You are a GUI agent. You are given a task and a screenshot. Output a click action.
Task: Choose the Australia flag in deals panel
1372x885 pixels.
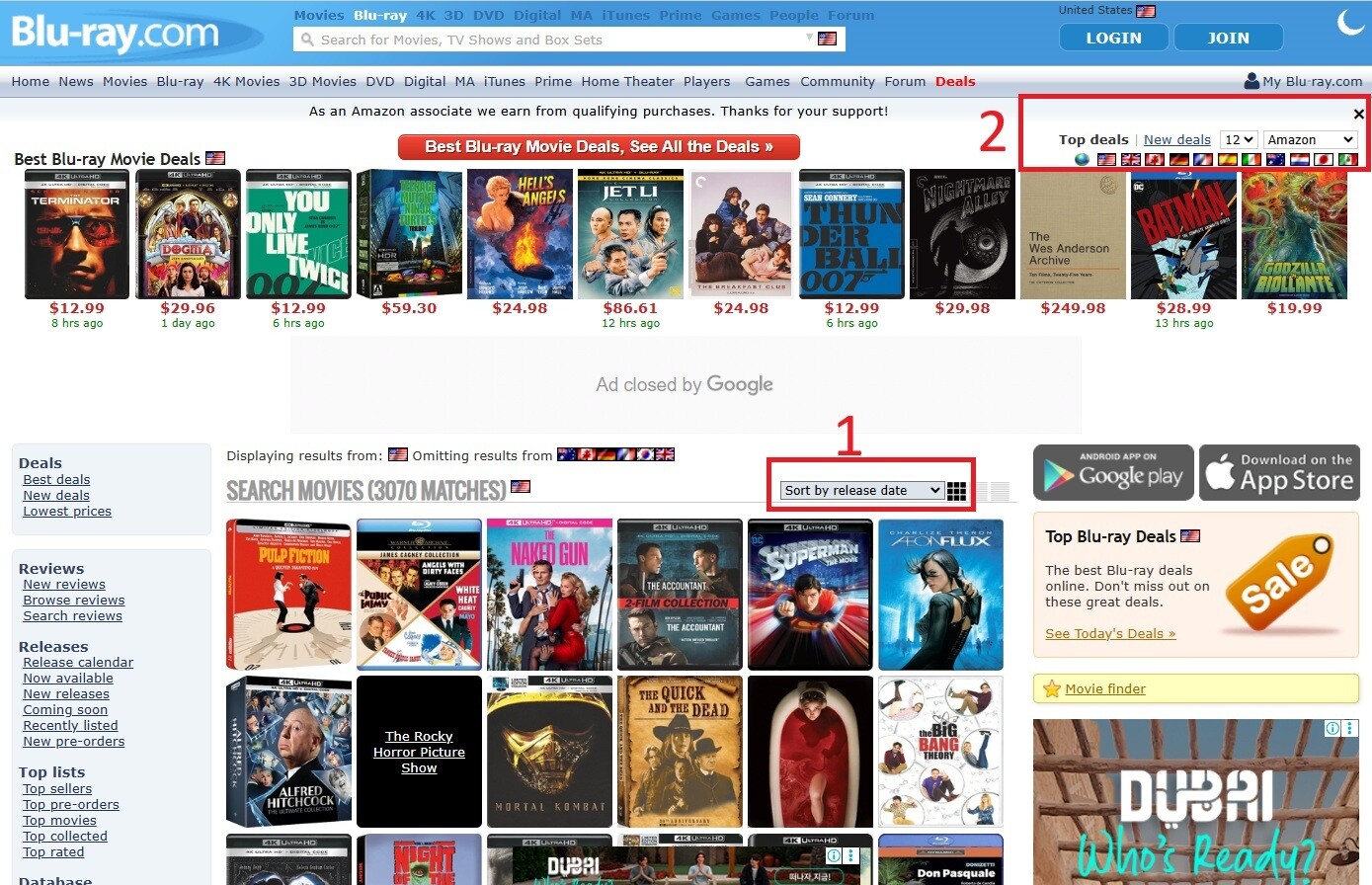[1276, 159]
